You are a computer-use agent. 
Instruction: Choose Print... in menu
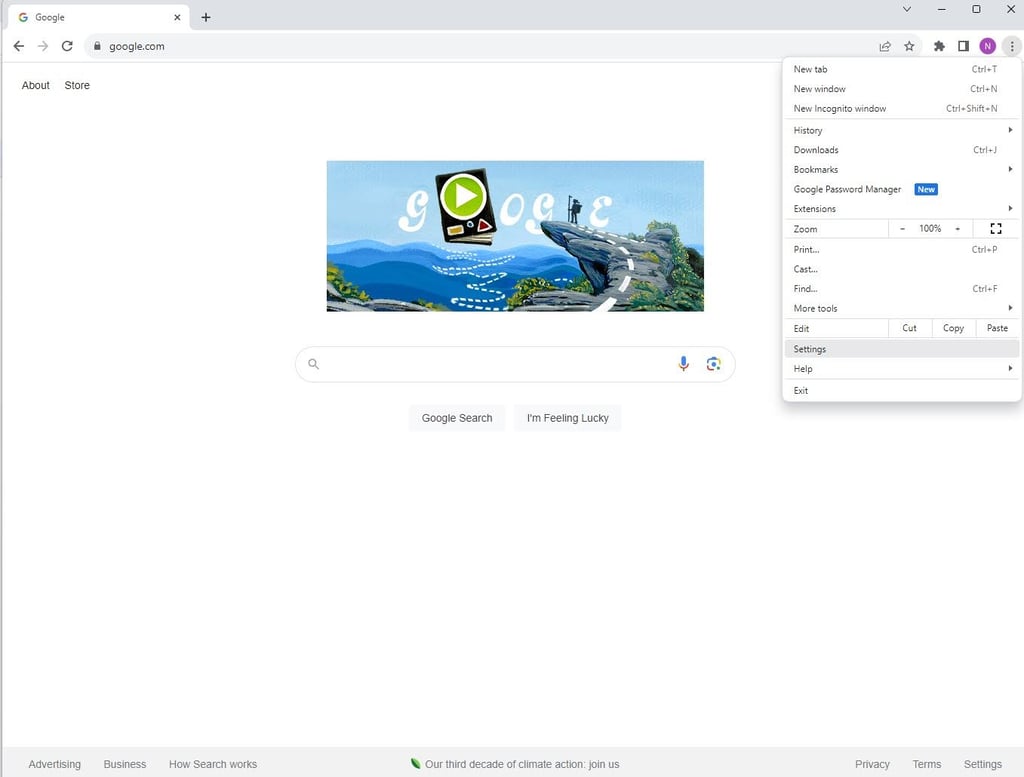pos(902,249)
